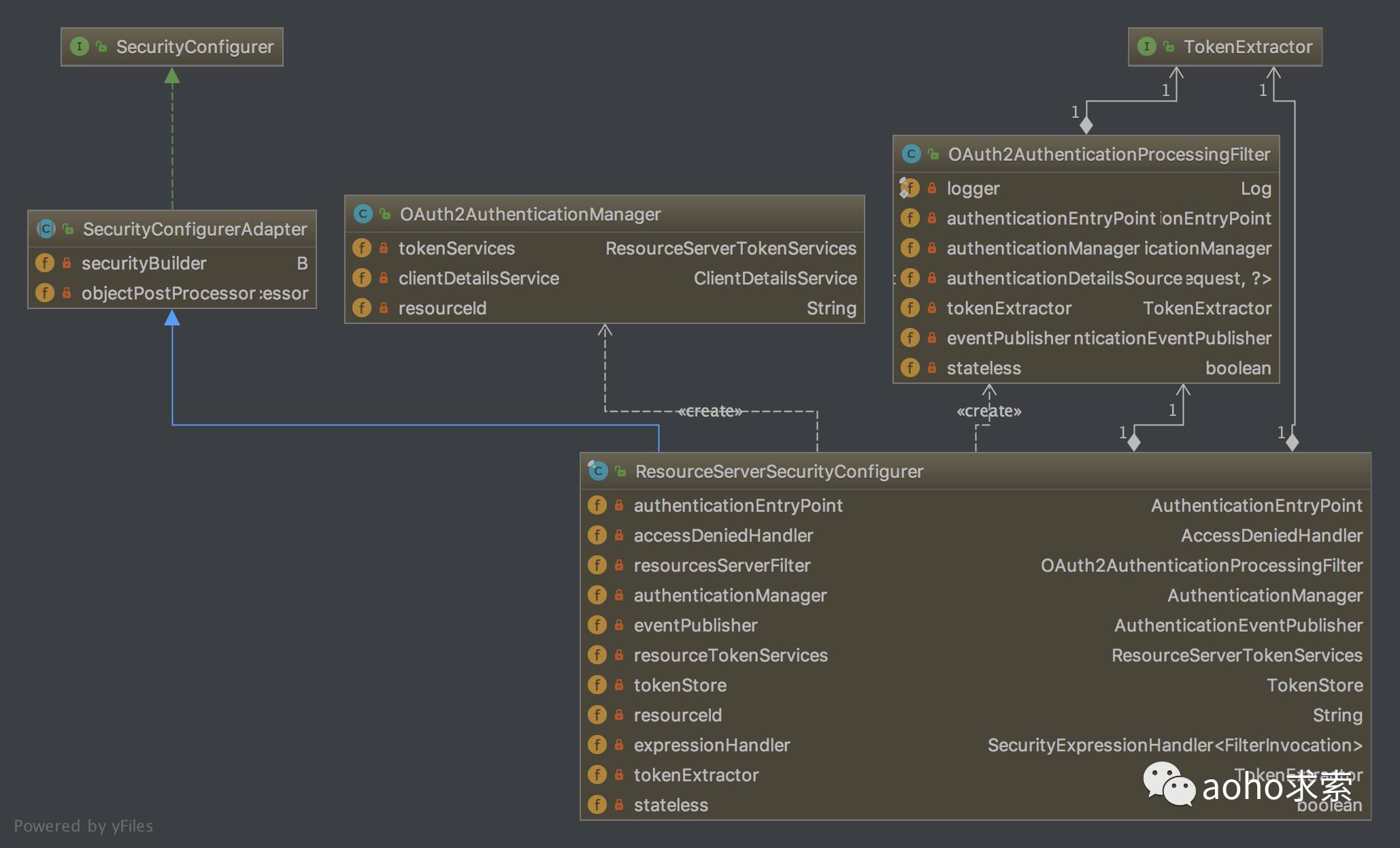Click field icon beside tokenStore

tap(597, 685)
